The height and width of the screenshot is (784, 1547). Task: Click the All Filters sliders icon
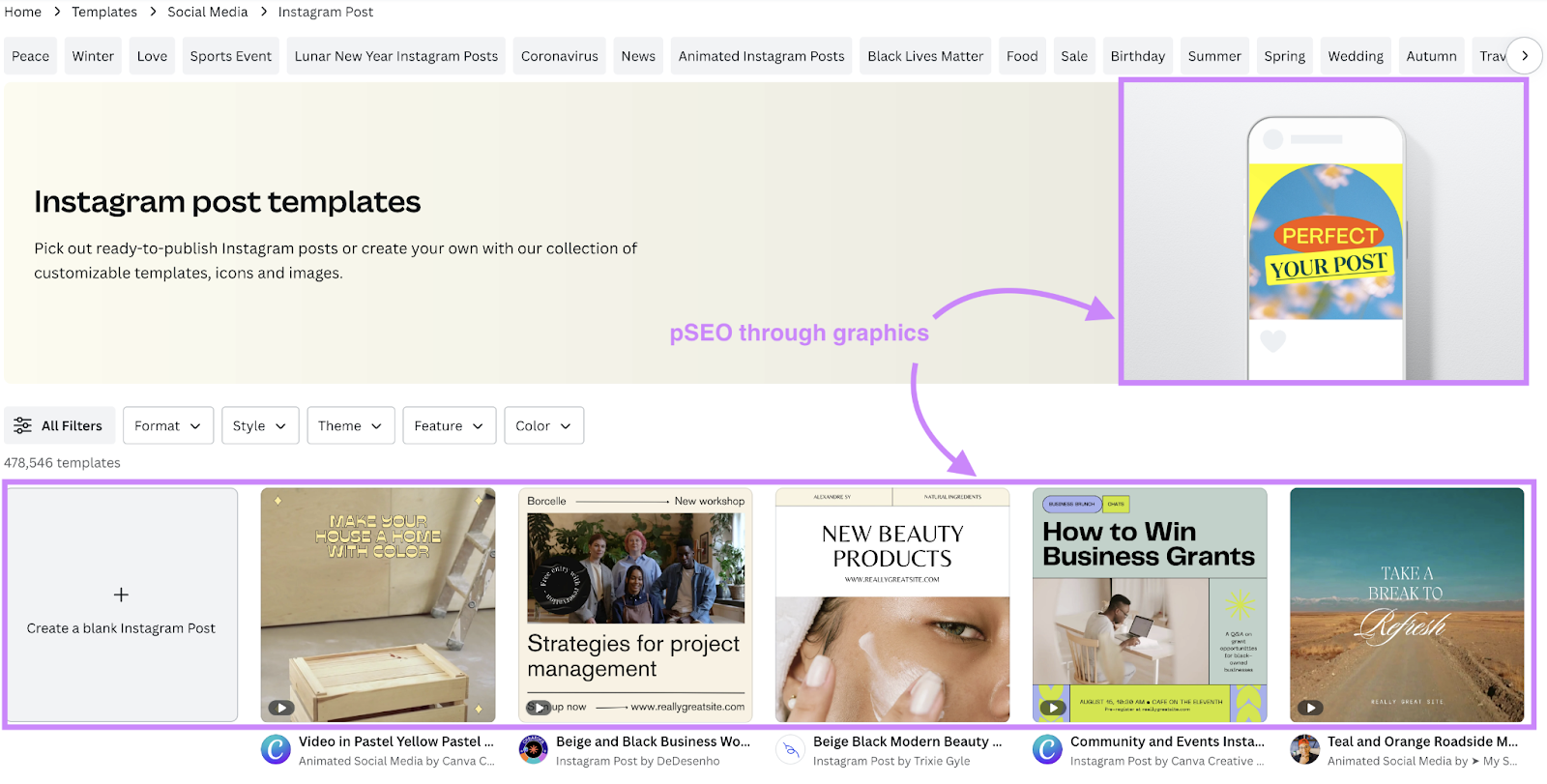(22, 425)
